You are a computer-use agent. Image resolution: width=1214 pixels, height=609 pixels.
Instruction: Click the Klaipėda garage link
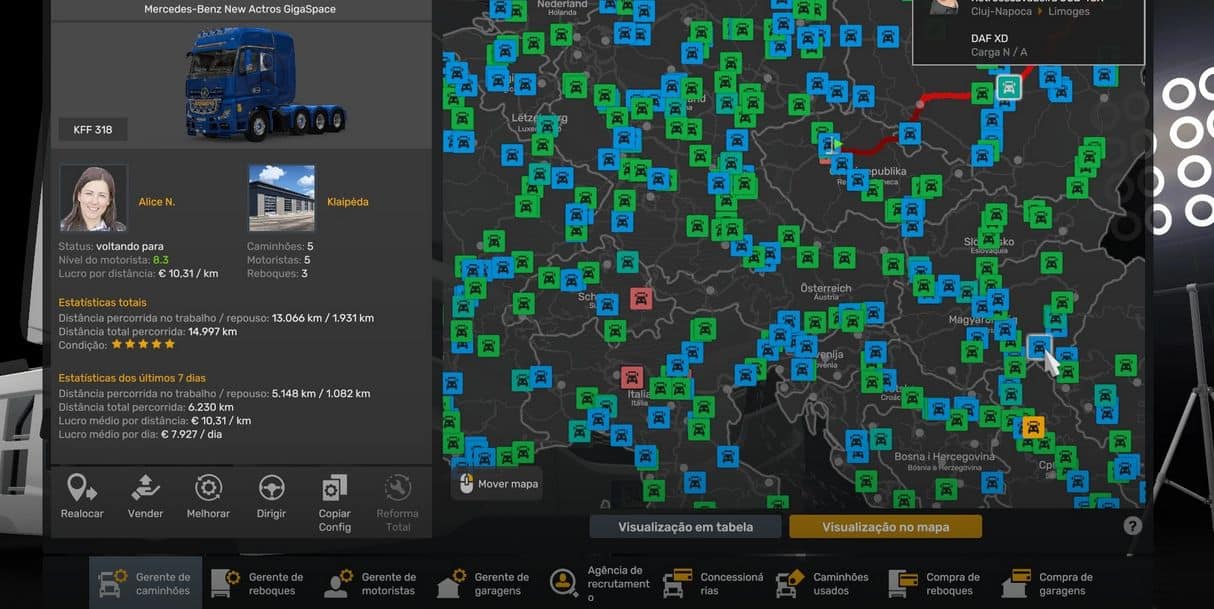tap(347, 202)
